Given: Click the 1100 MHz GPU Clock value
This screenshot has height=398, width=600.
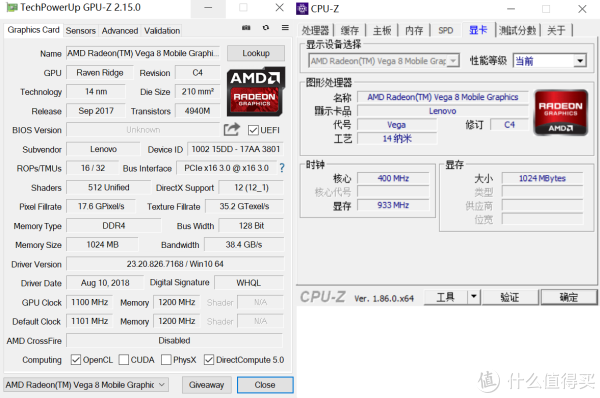Looking at the screenshot, I should pyautogui.click(x=90, y=302).
